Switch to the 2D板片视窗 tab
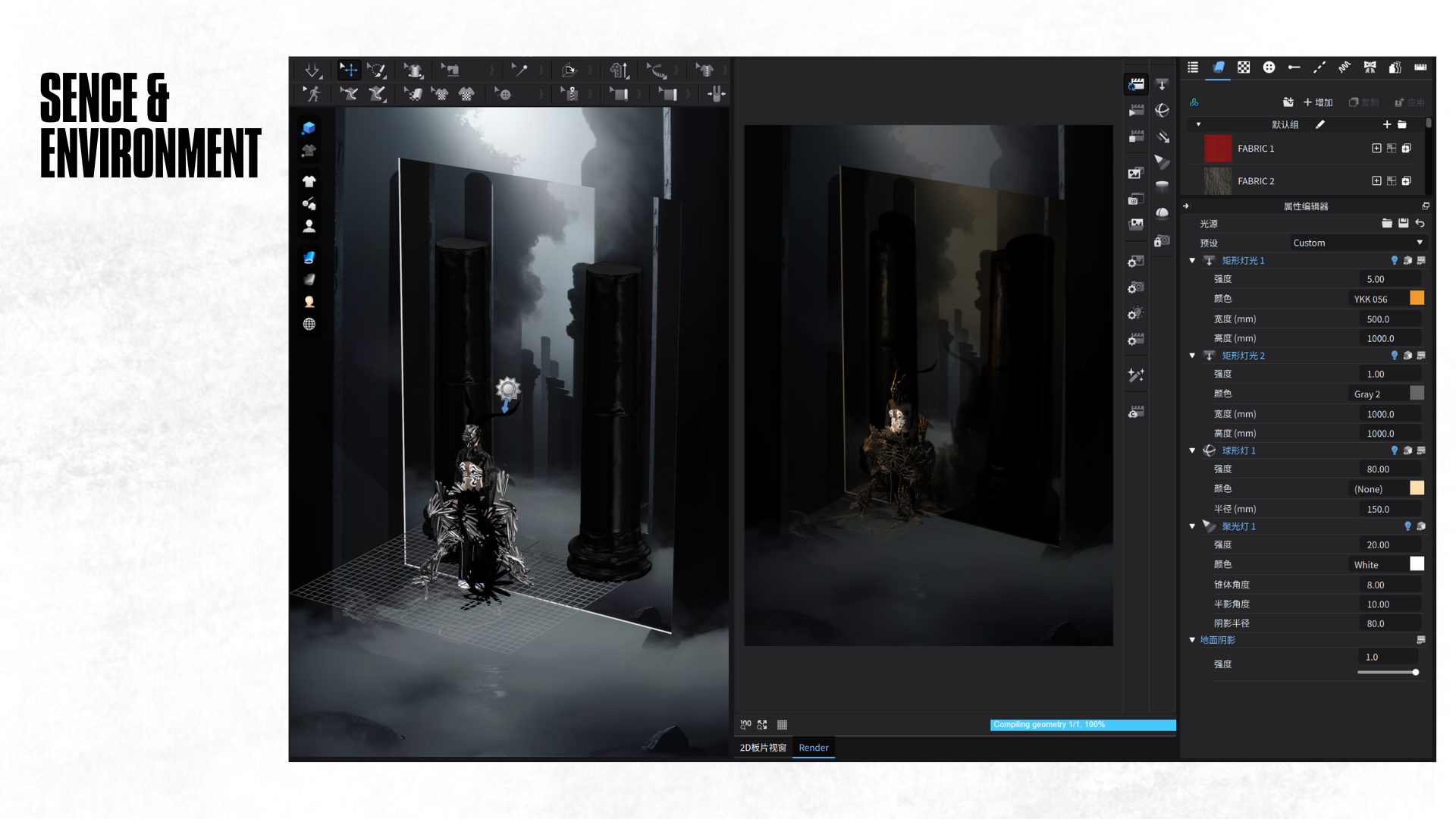1456x819 pixels. click(x=762, y=748)
